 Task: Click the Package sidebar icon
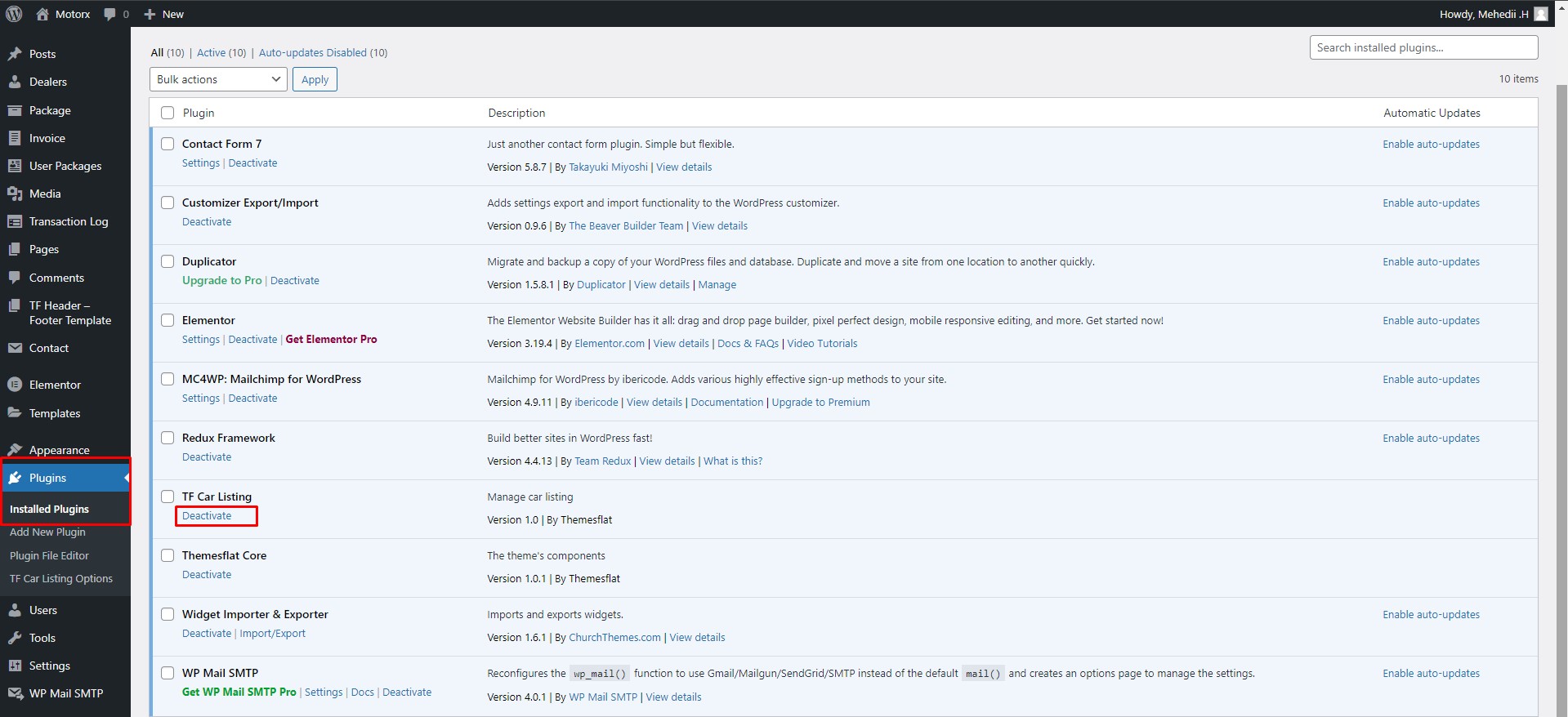(x=15, y=110)
